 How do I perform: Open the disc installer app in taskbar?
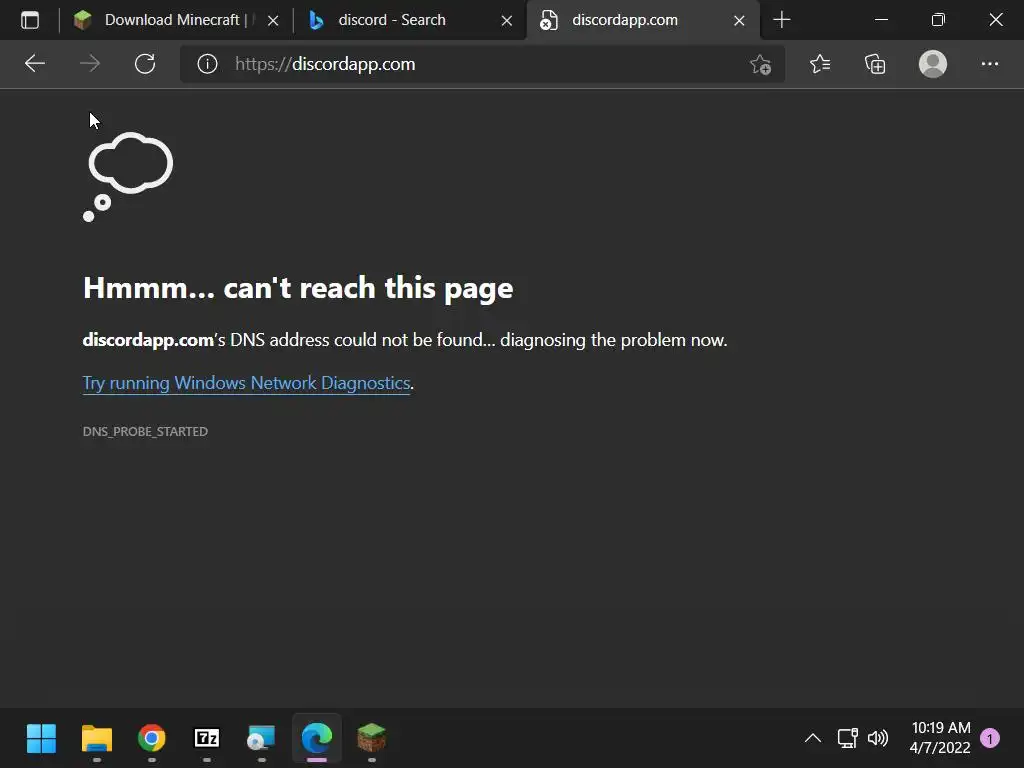tap(261, 739)
